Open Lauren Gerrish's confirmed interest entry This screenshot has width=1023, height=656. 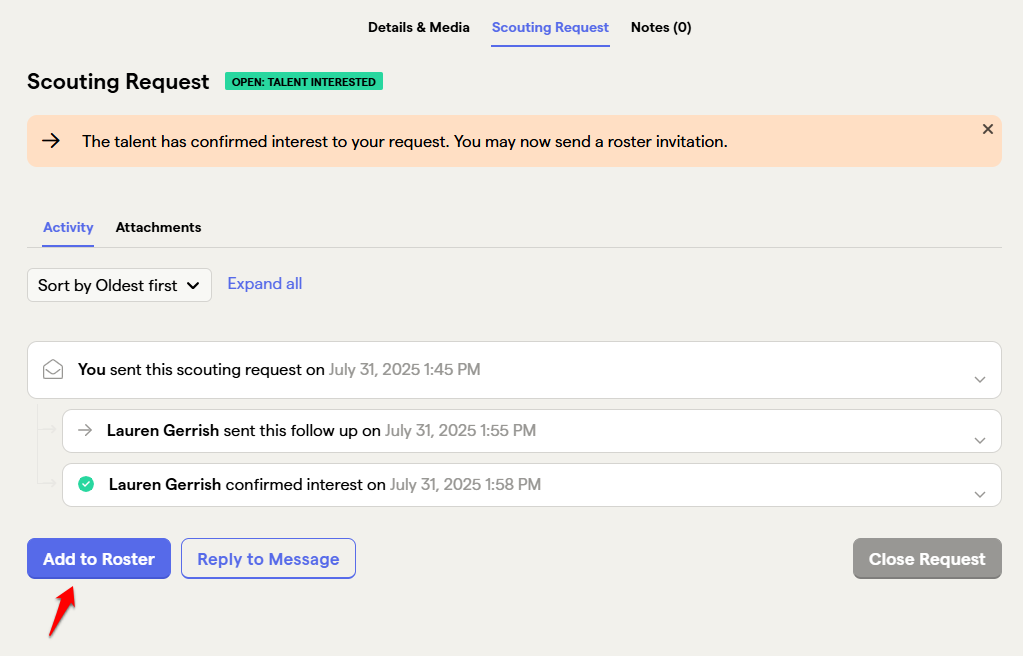point(532,485)
